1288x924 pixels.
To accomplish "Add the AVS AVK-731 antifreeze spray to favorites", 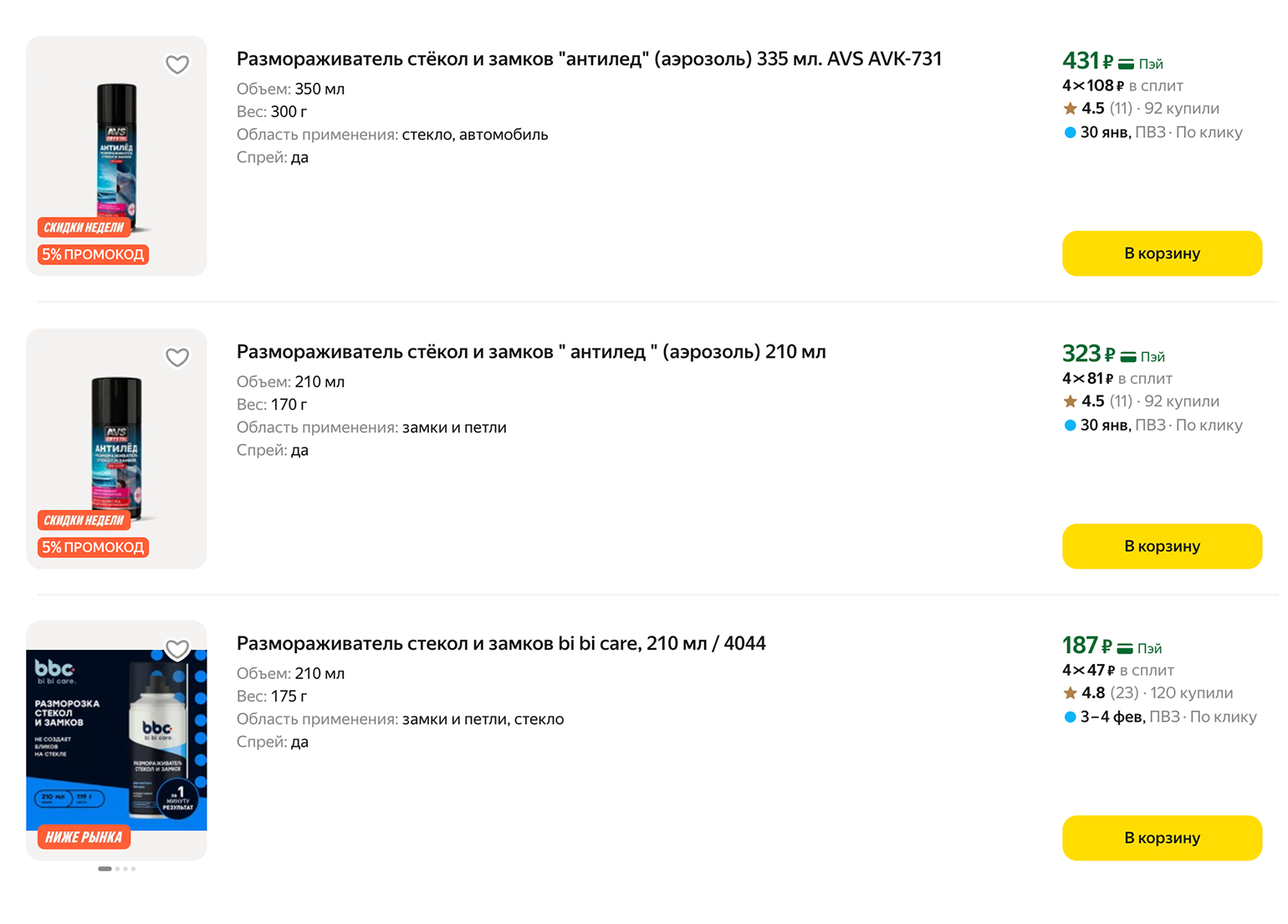I will tap(177, 64).
